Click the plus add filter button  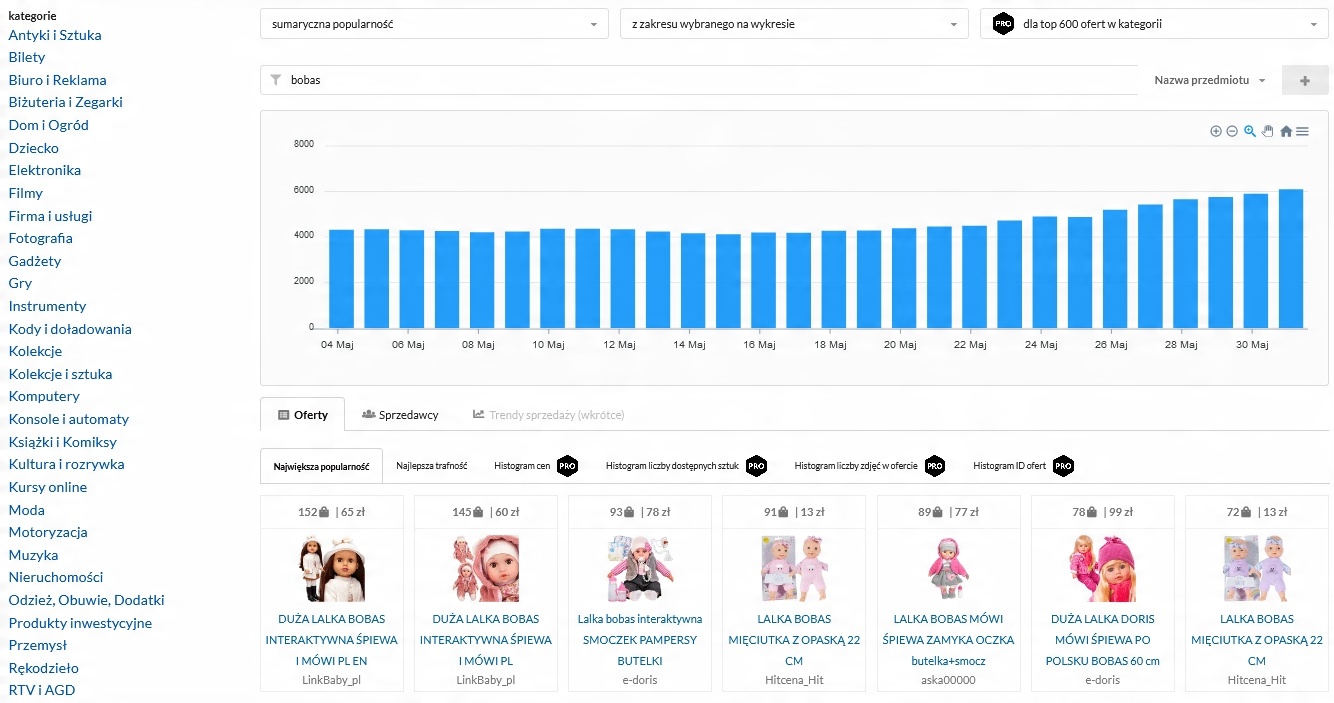pyautogui.click(x=1305, y=80)
